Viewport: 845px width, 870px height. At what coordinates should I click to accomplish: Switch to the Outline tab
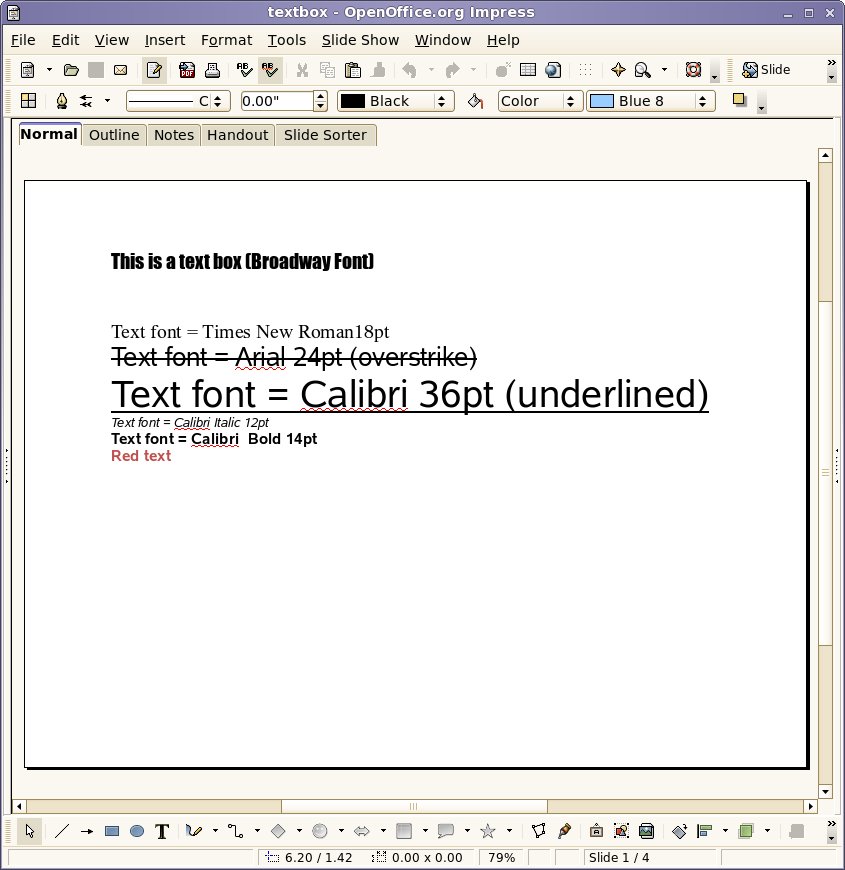coord(114,135)
